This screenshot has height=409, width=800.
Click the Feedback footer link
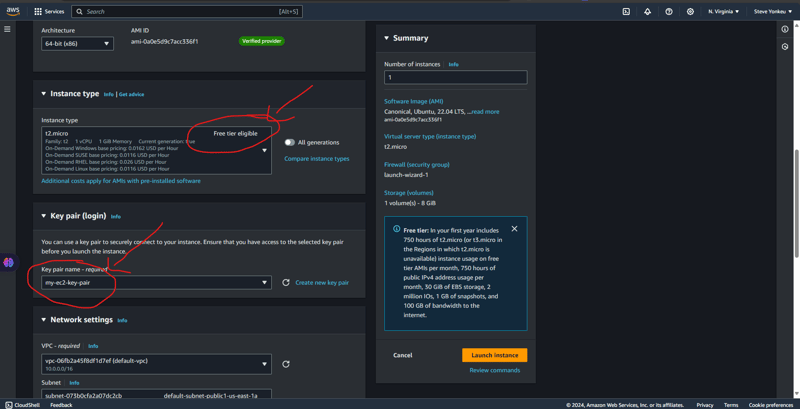point(61,405)
